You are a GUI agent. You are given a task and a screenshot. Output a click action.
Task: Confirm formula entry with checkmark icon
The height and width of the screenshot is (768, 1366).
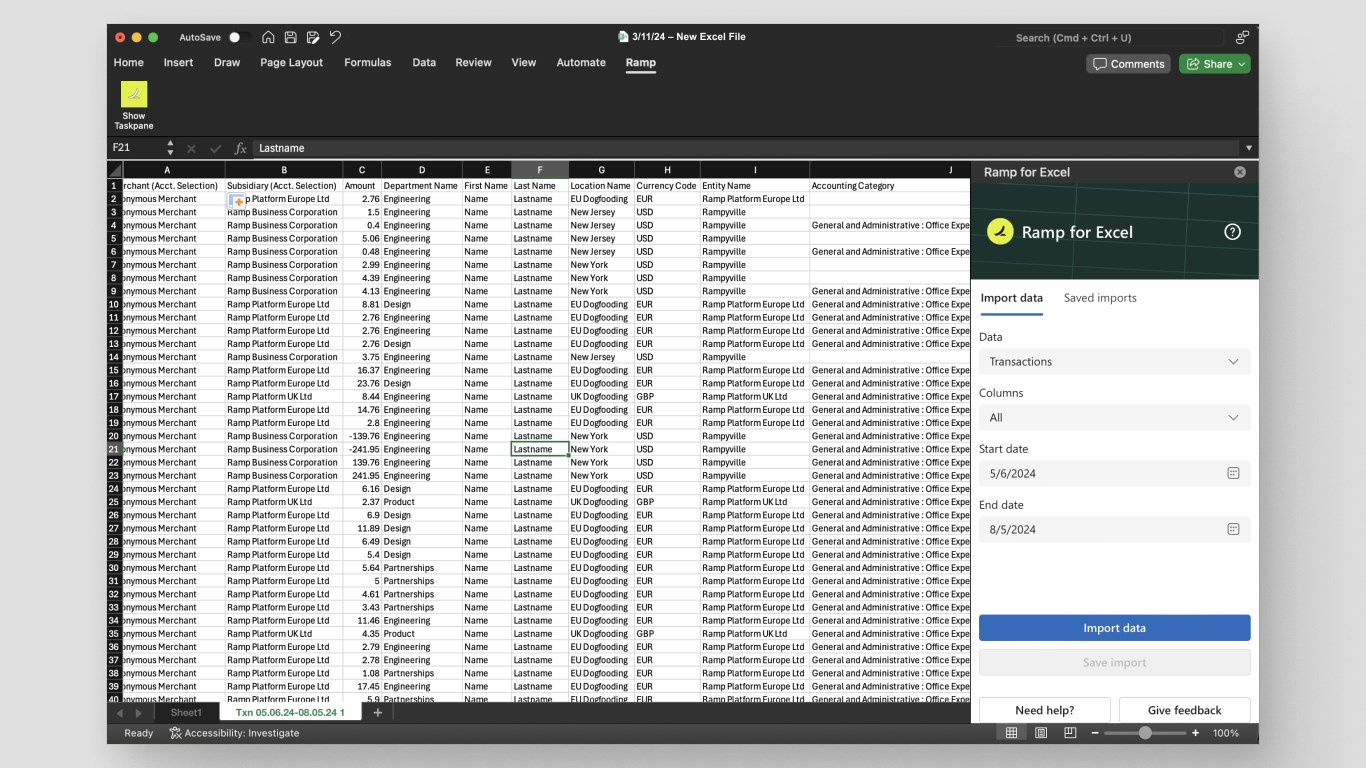point(215,148)
